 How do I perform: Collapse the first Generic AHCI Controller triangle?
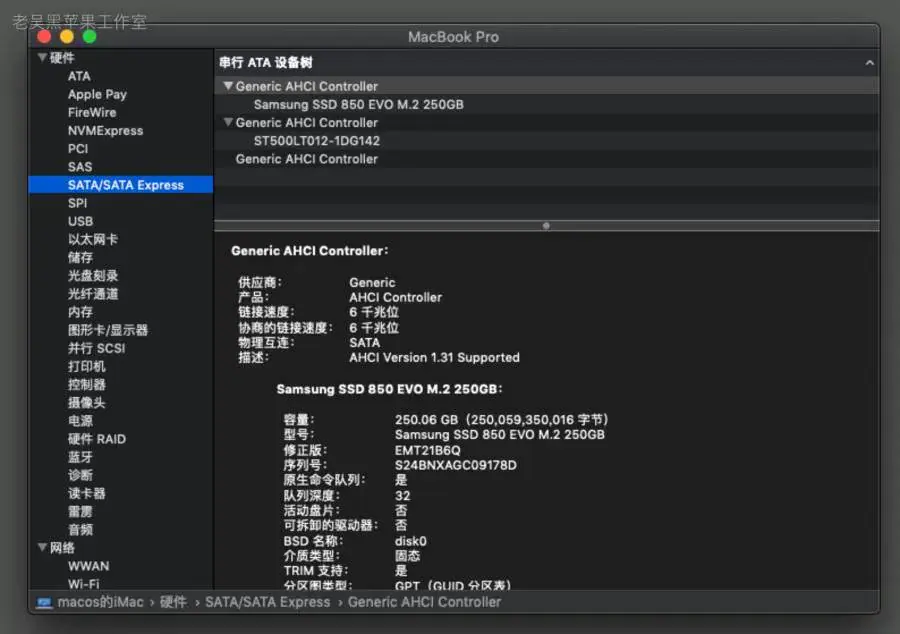[x=228, y=86]
